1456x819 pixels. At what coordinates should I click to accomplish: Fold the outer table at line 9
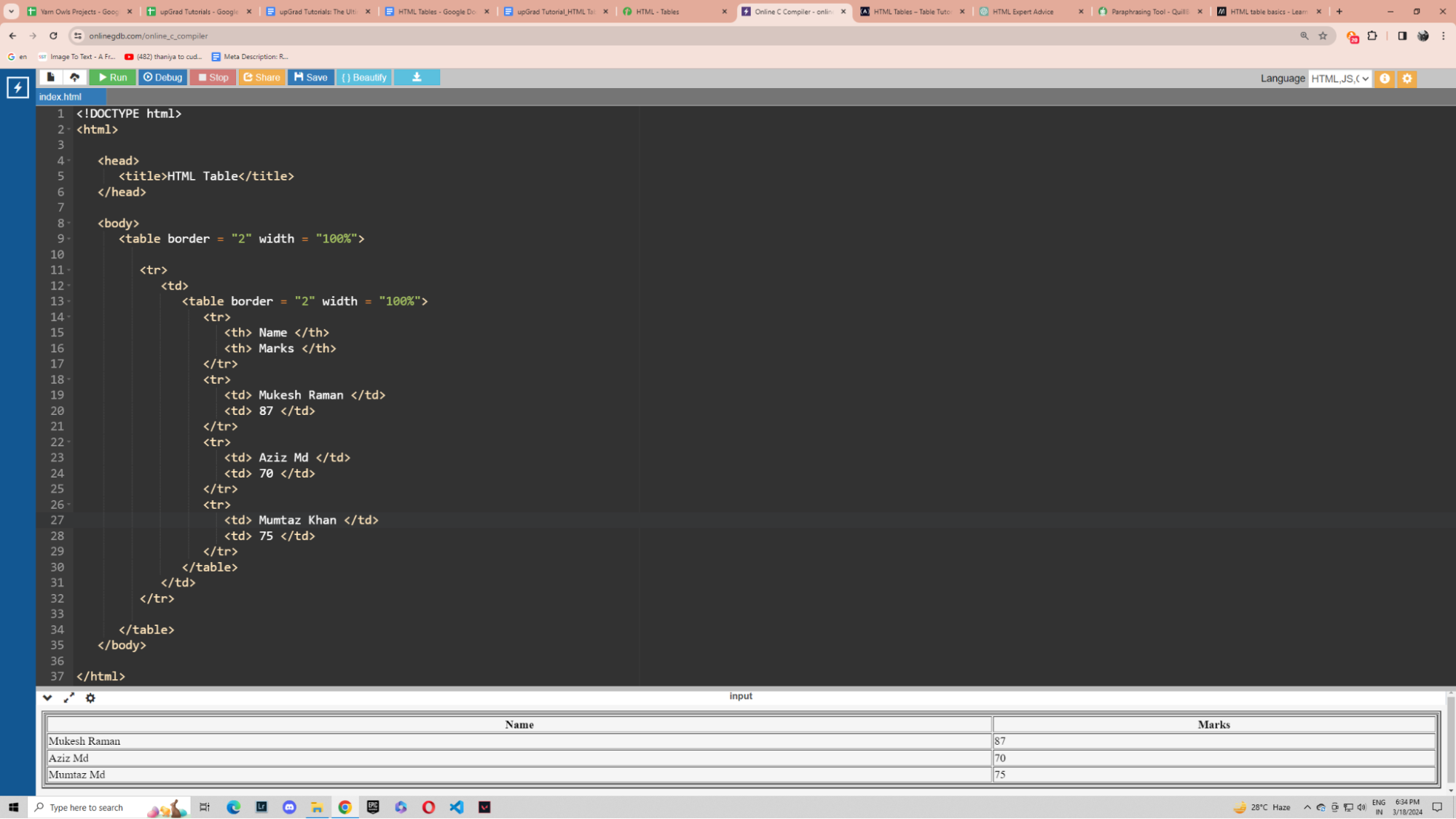(x=69, y=239)
